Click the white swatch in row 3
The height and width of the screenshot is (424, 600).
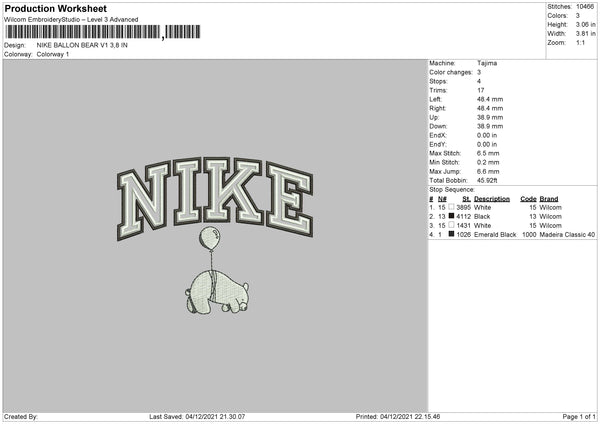(x=452, y=225)
